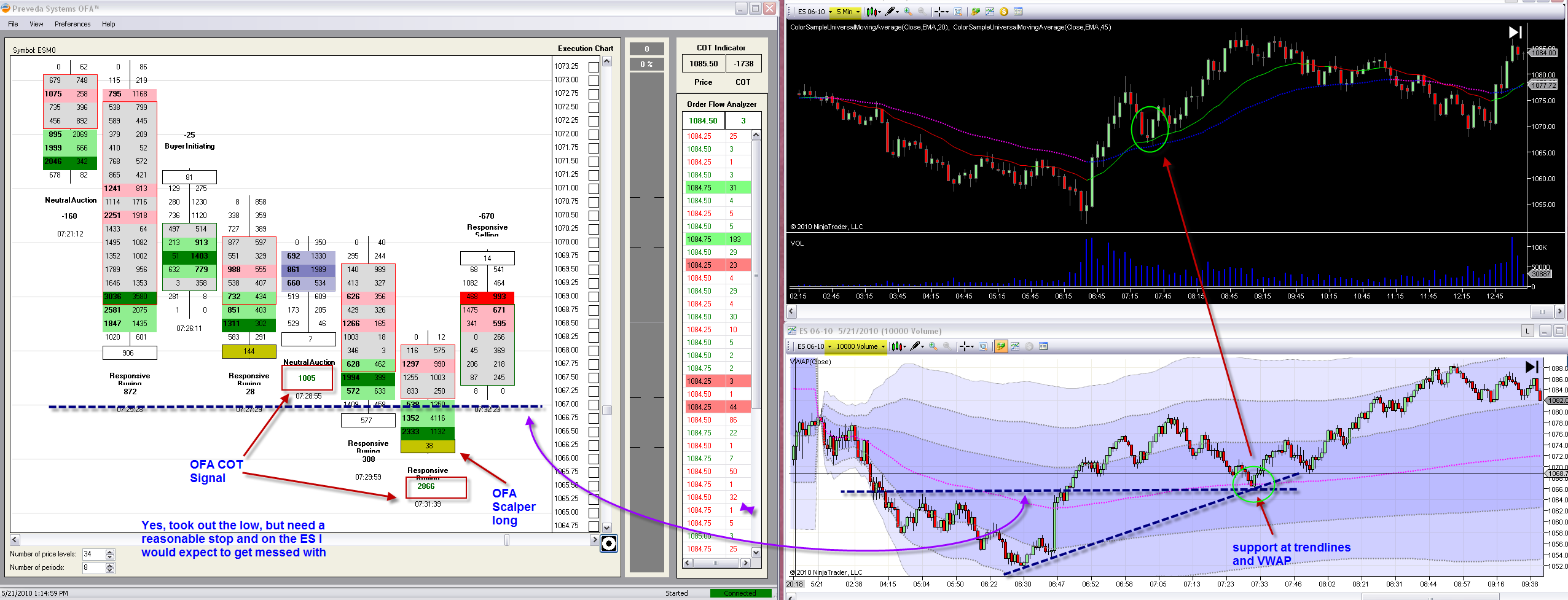The width and height of the screenshot is (1568, 600).
Task: Tick the checkbox at price 1066.00
Action: pyautogui.click(x=594, y=458)
